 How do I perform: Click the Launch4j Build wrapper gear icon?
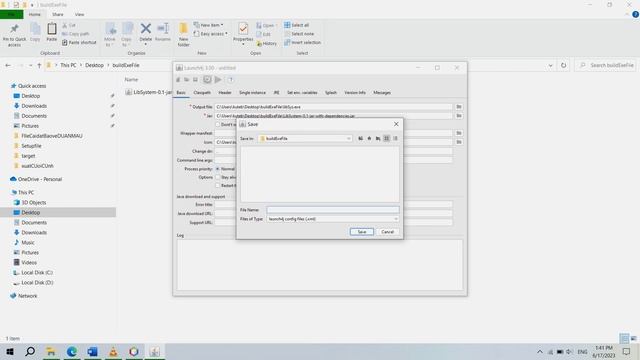tap(207, 80)
